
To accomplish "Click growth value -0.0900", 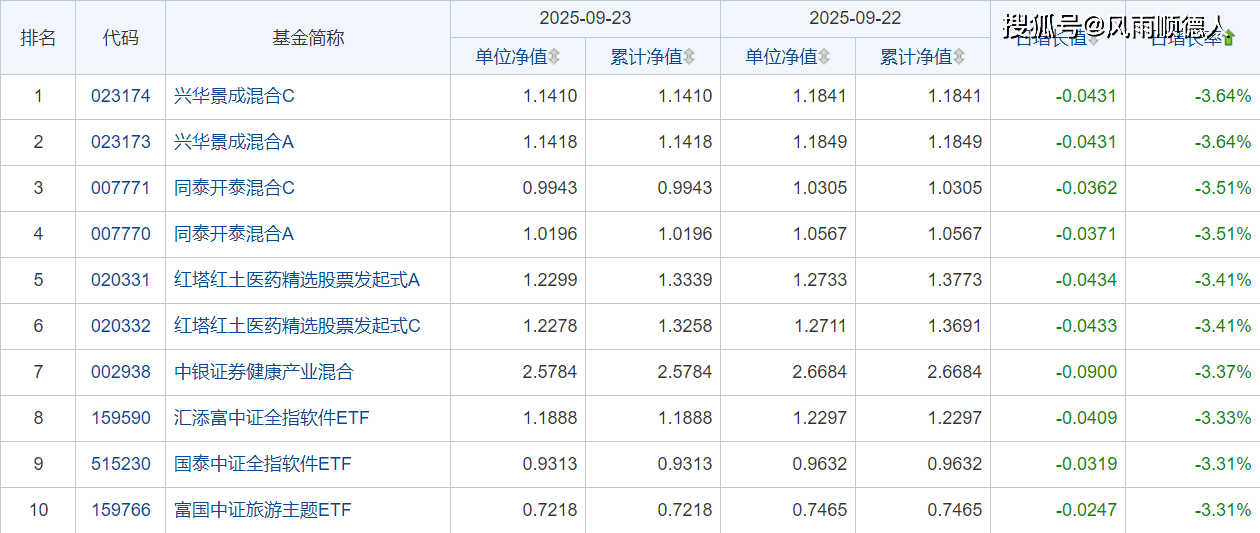I will [x=1086, y=372].
